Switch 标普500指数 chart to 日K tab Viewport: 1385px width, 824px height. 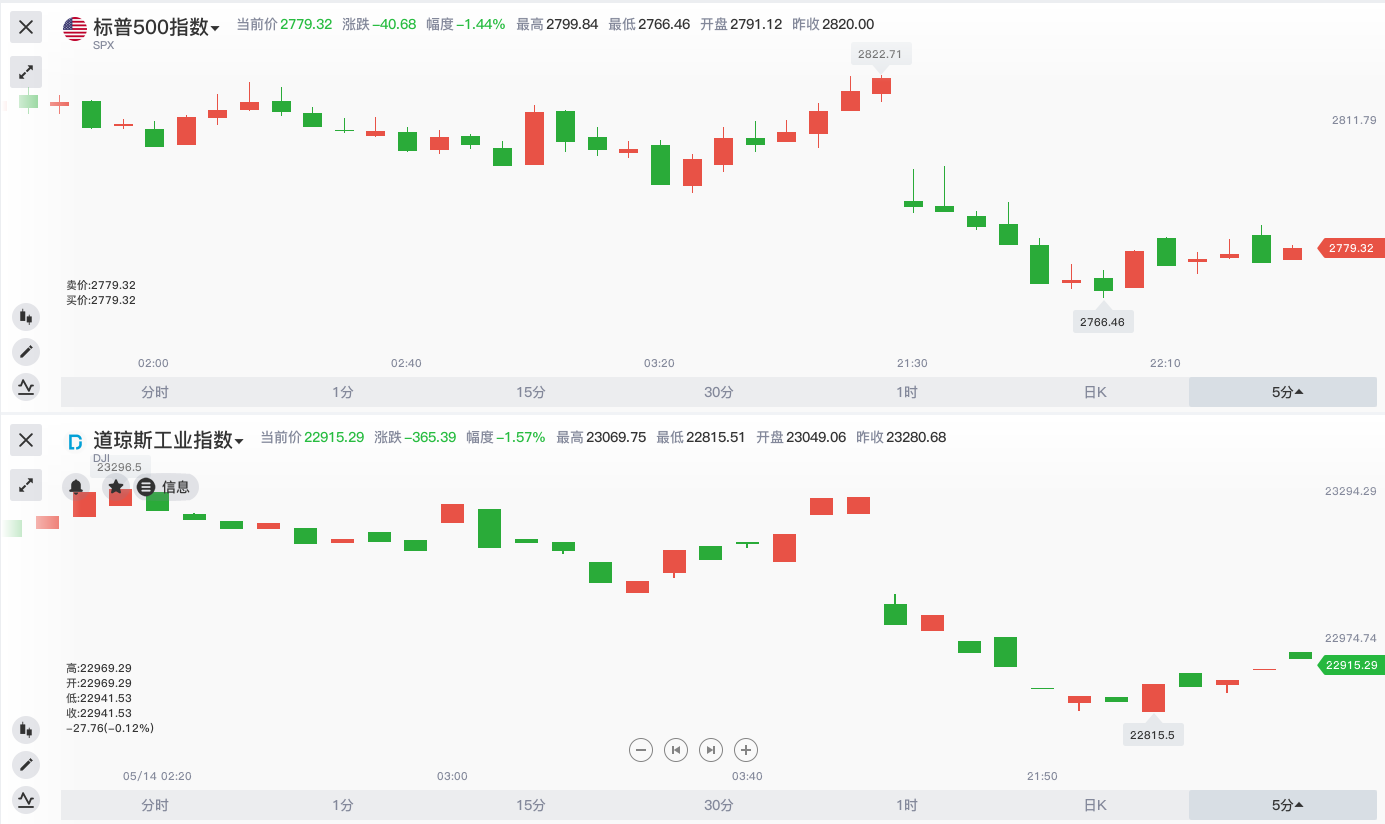click(1095, 392)
